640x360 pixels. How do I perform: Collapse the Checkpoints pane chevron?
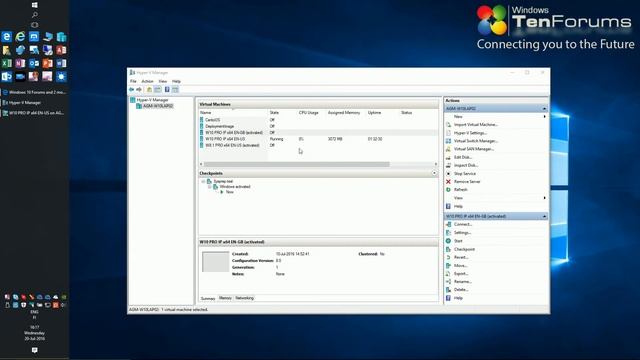[x=434, y=173]
